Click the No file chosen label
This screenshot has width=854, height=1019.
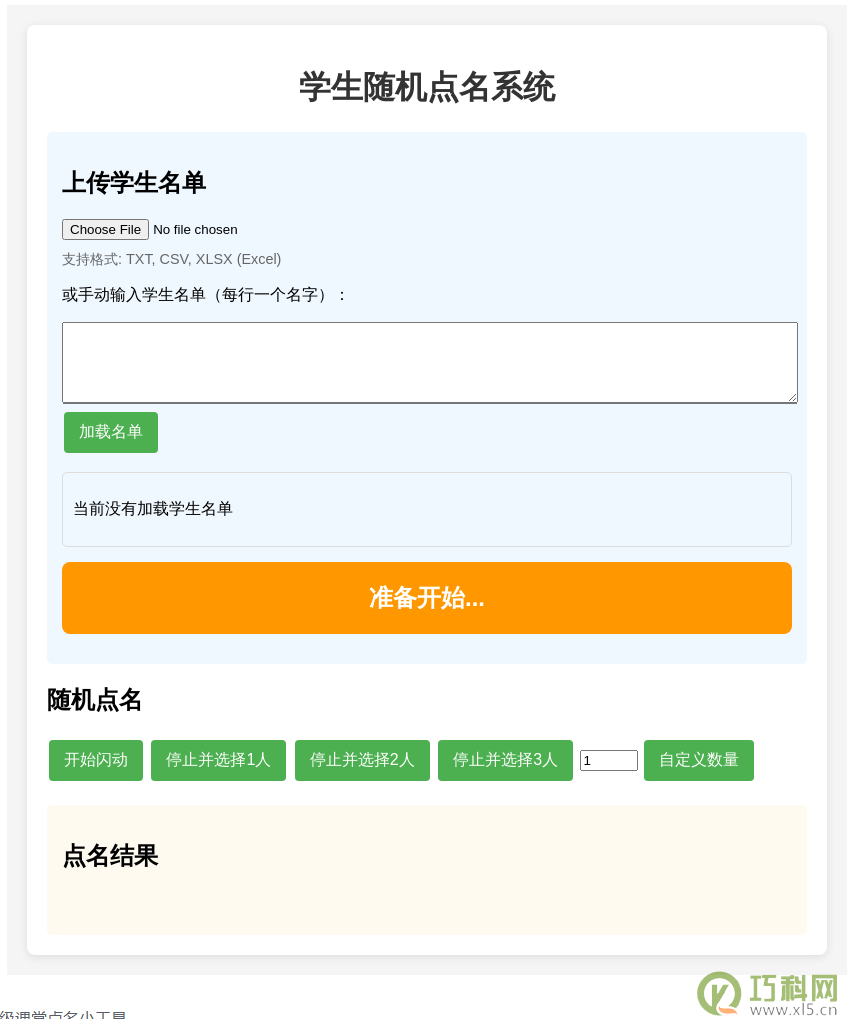(x=195, y=229)
